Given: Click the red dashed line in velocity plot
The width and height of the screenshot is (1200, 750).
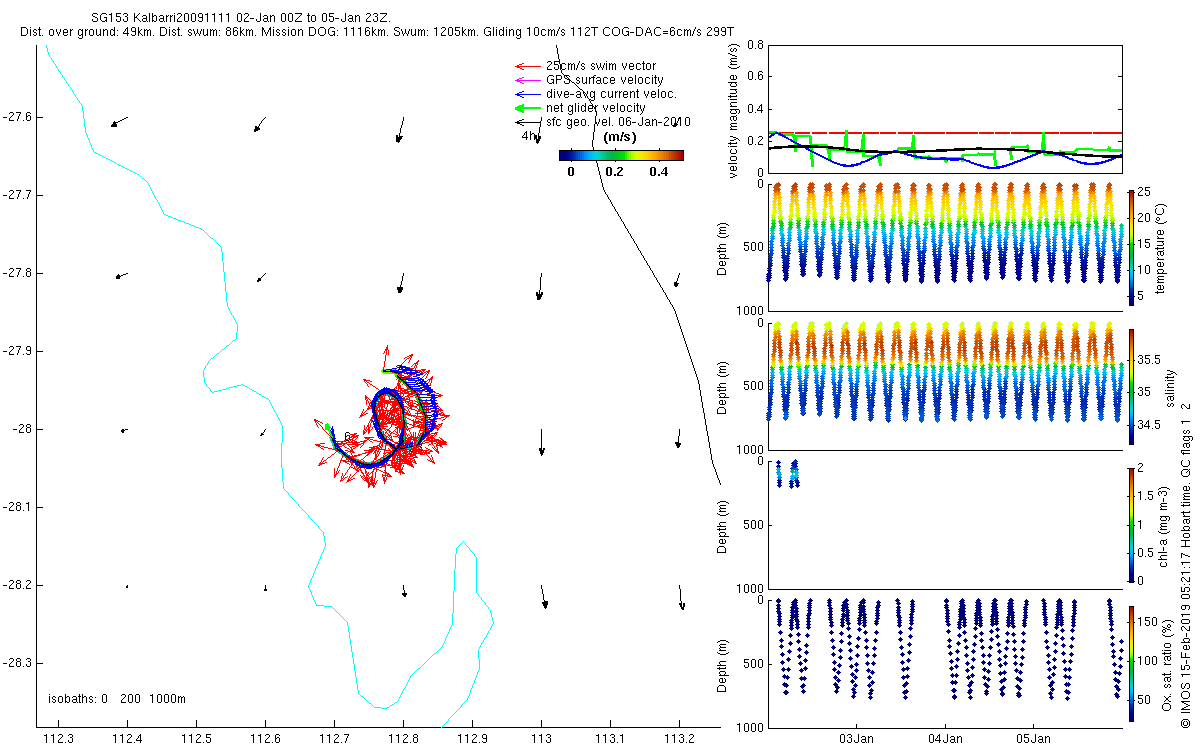Looking at the screenshot, I should [945, 132].
